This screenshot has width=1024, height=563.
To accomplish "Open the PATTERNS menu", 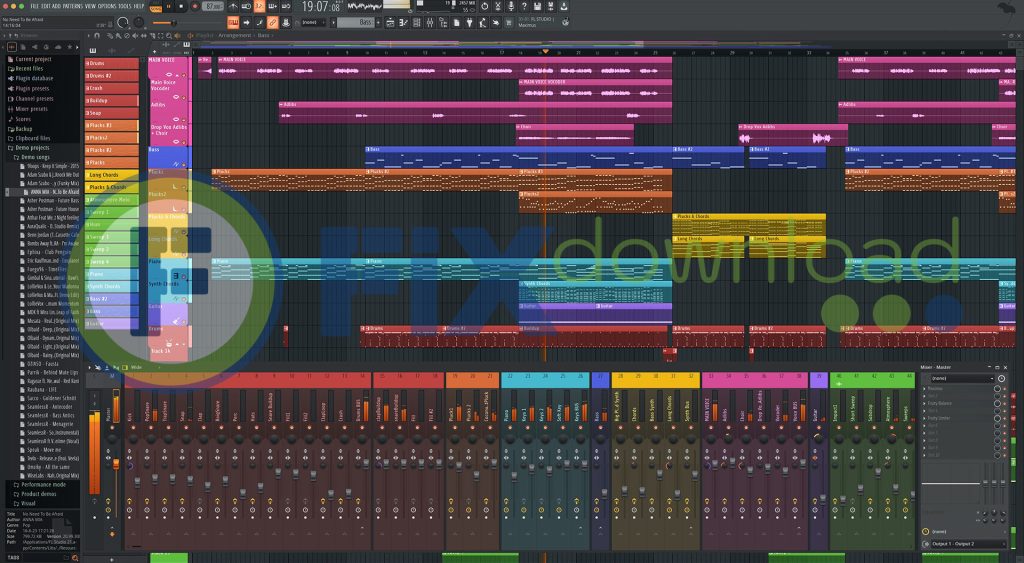I will click(70, 6).
